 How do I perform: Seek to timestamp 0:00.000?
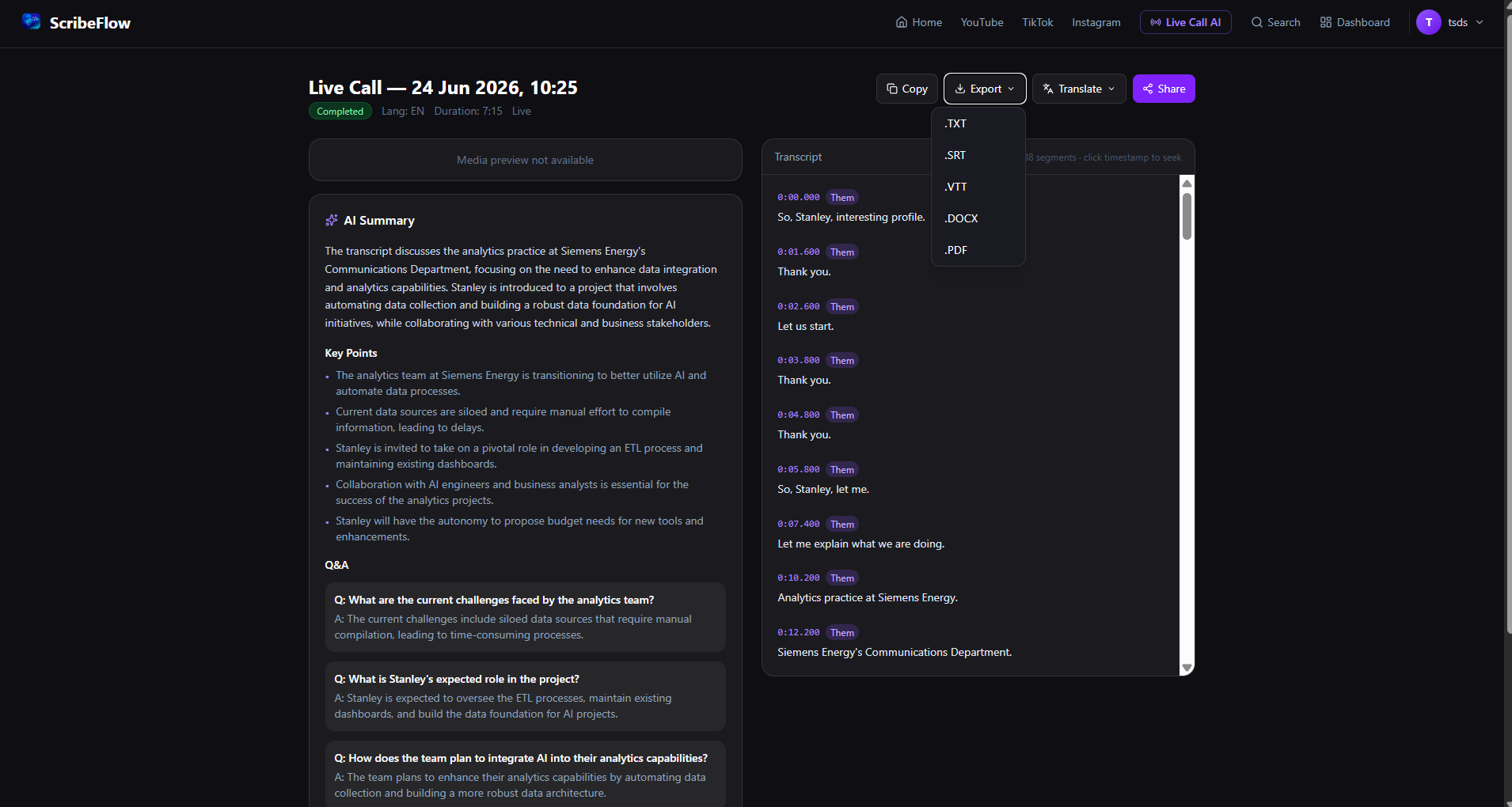pos(798,198)
